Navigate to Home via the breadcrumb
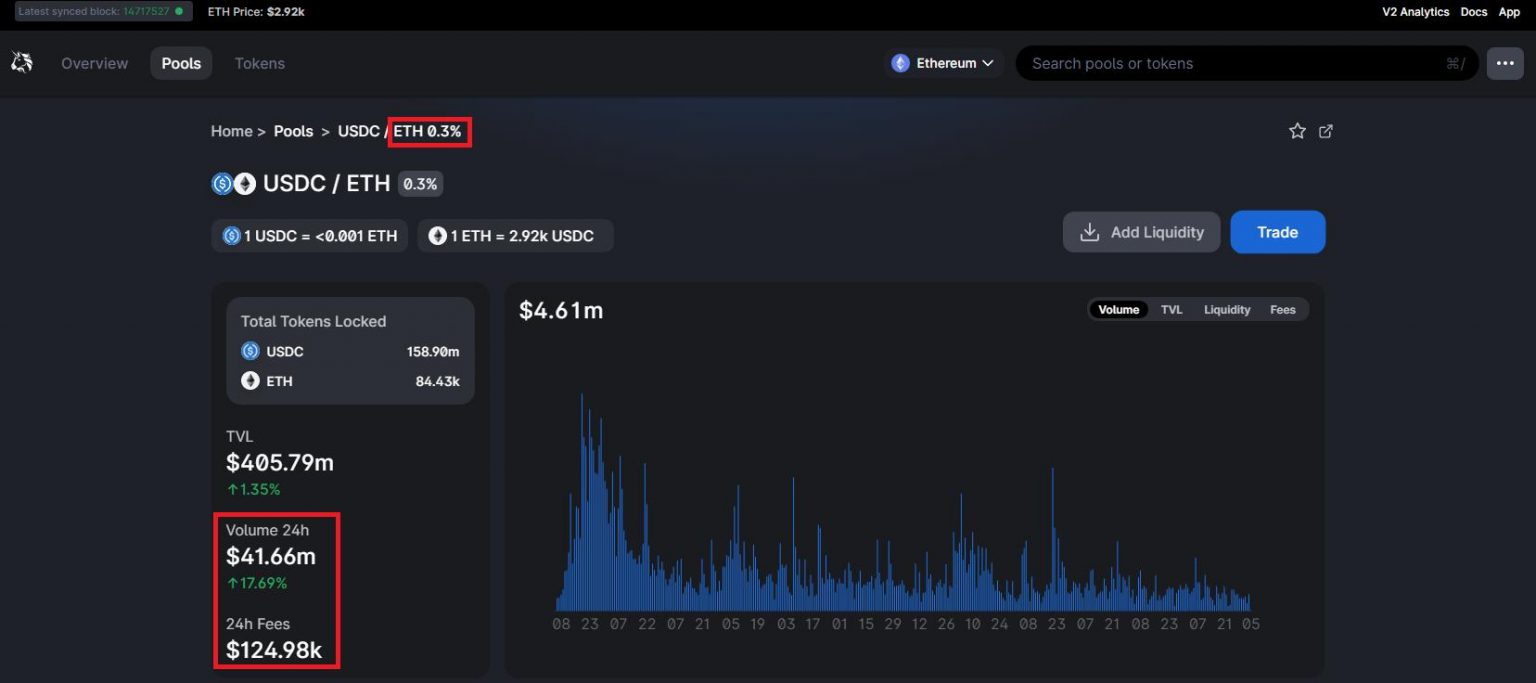This screenshot has height=683, width=1536. 231,131
